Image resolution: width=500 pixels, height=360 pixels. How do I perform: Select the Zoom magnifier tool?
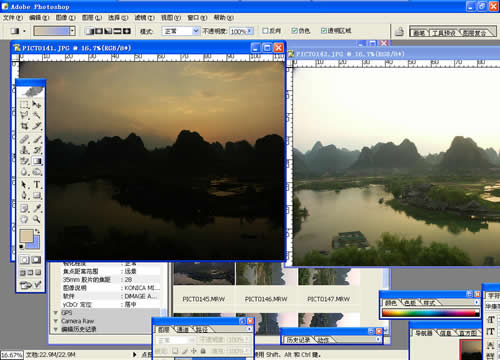click(37, 219)
